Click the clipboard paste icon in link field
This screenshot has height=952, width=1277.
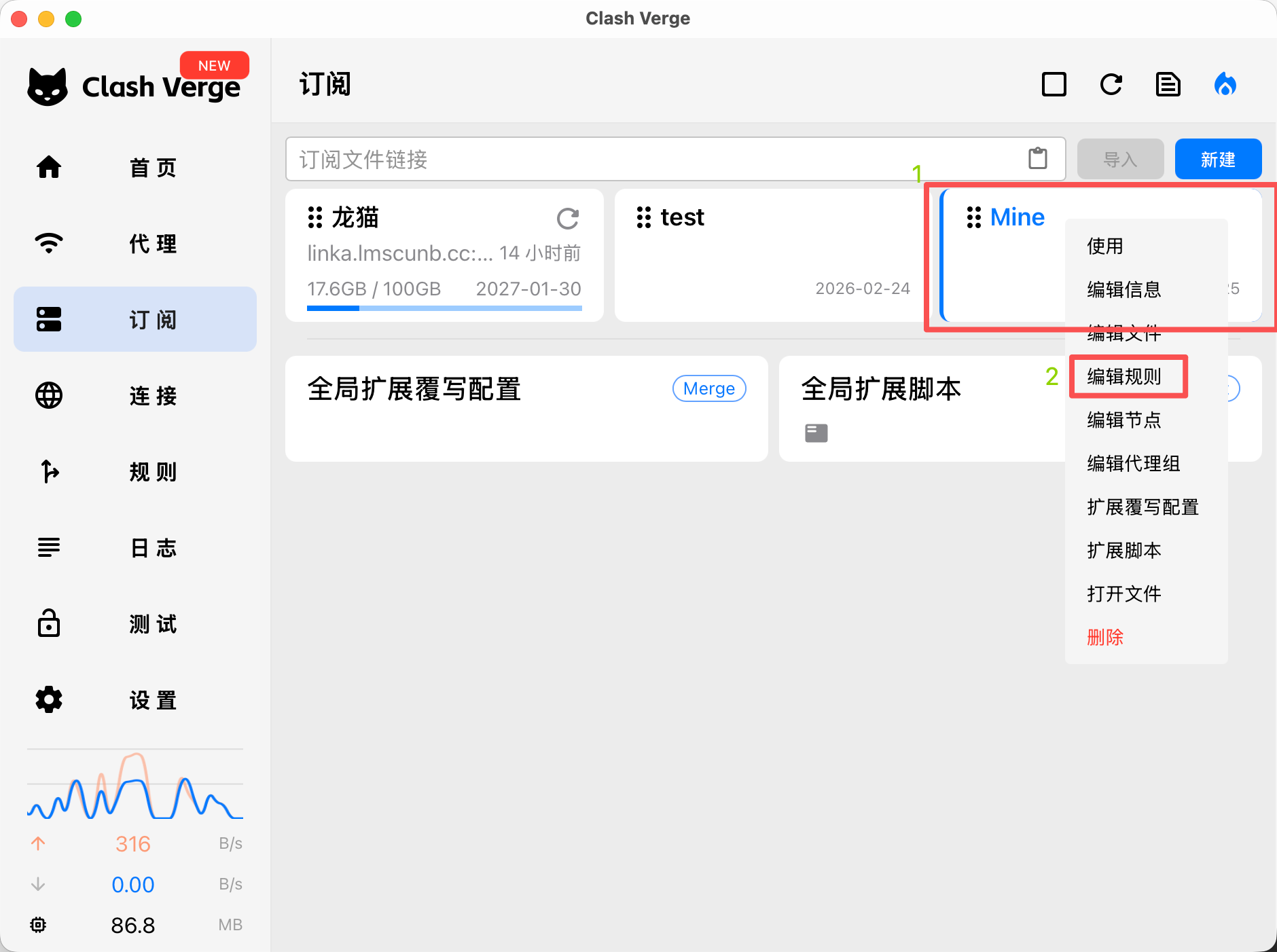(x=1037, y=159)
